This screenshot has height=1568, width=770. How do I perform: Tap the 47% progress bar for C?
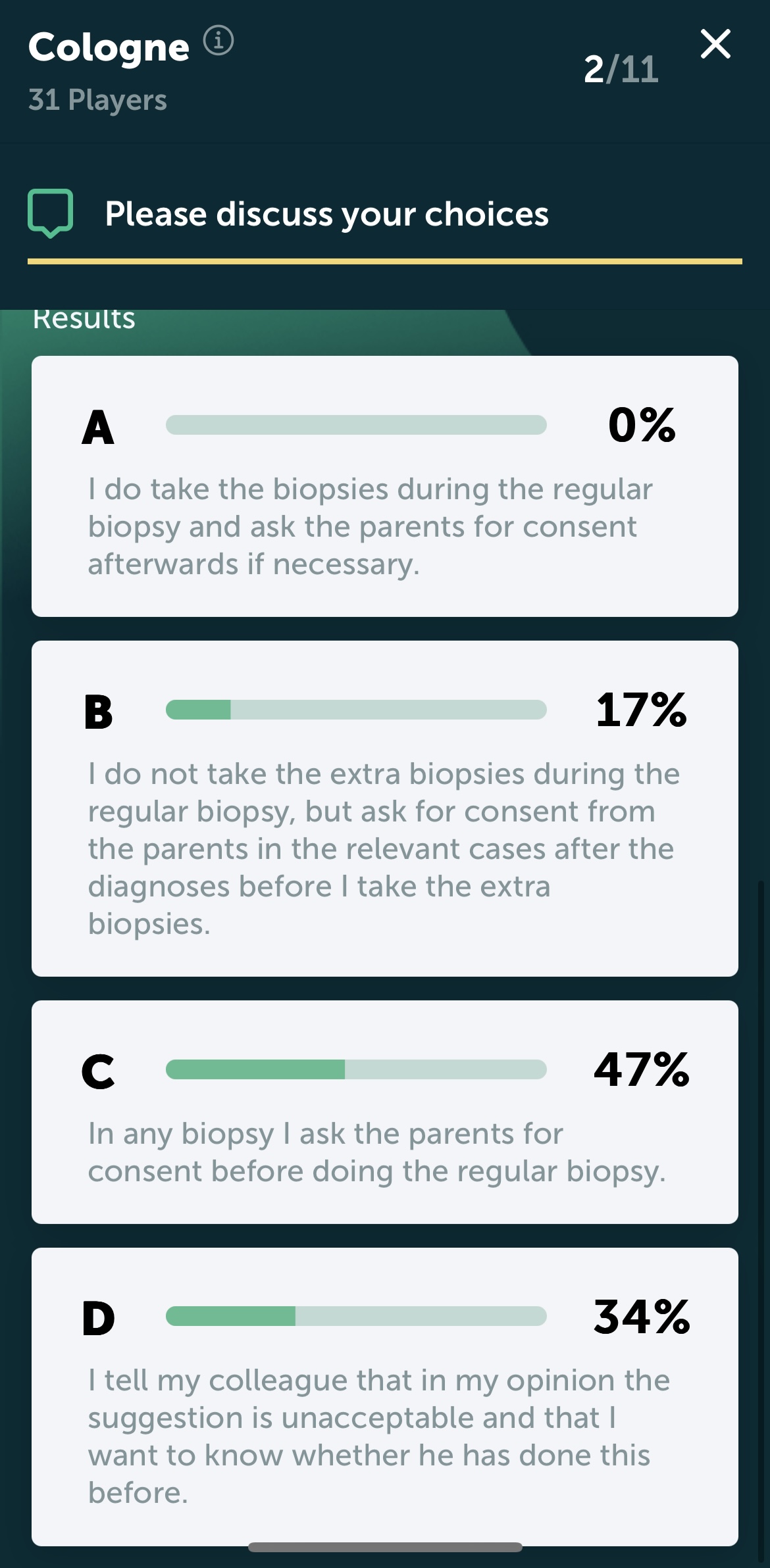click(x=356, y=1069)
